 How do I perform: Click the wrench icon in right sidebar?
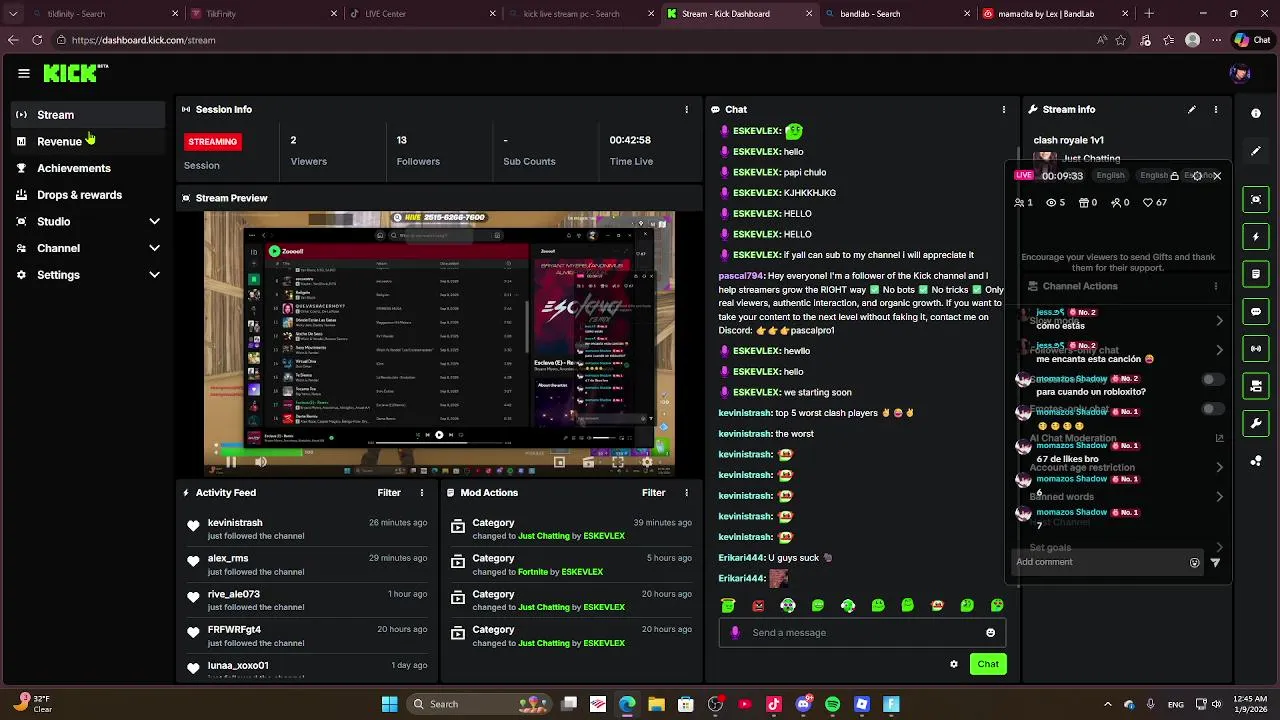pyautogui.click(x=1256, y=423)
